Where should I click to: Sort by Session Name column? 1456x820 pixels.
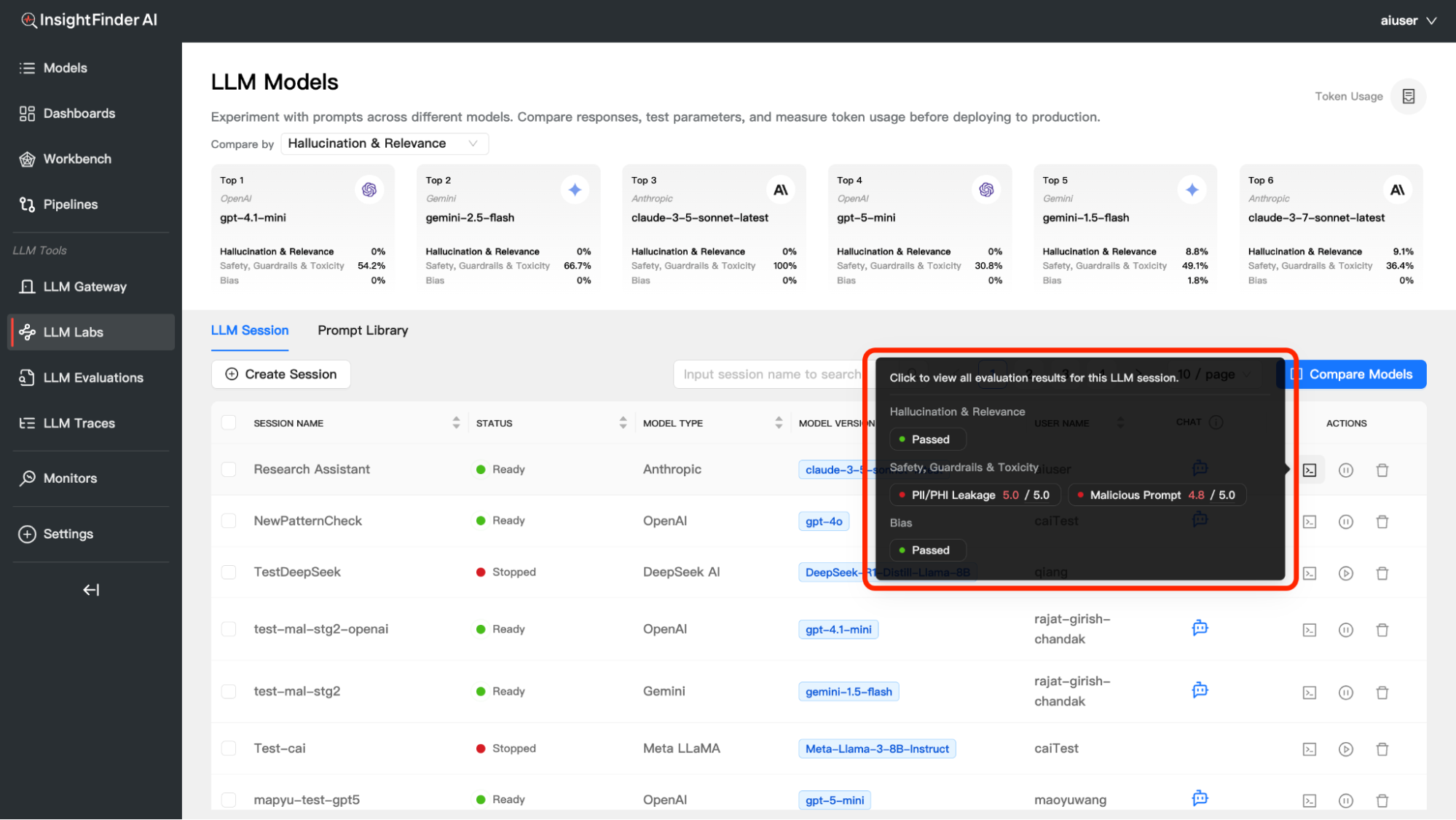pos(456,423)
